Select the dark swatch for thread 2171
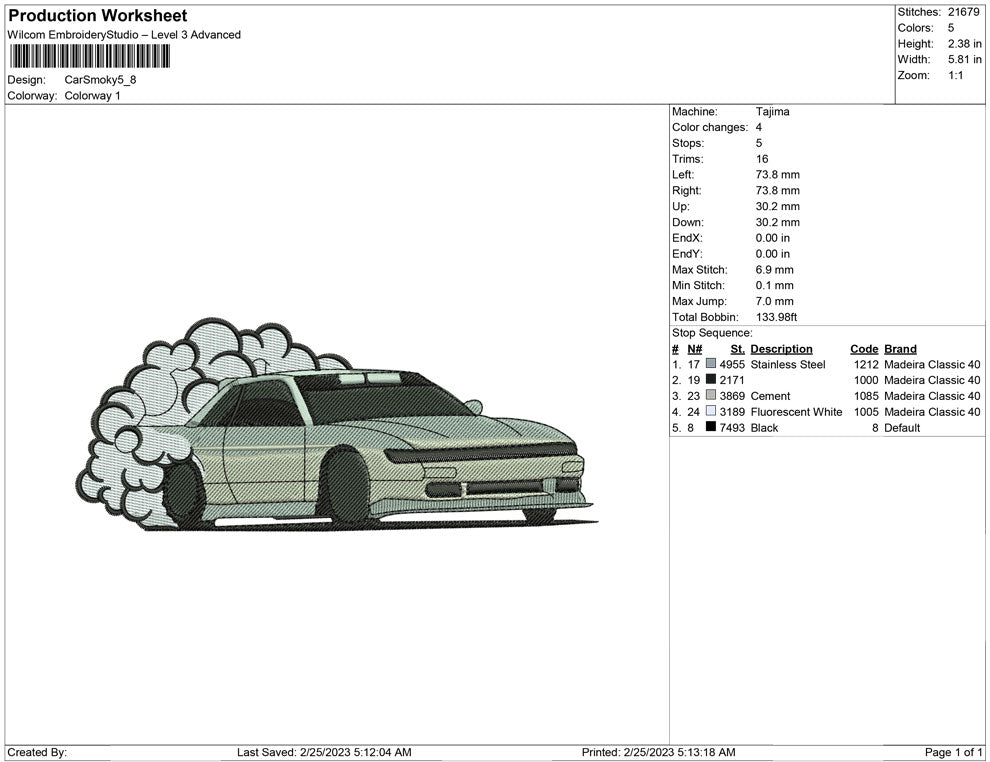This screenshot has width=990, height=762. [711, 380]
